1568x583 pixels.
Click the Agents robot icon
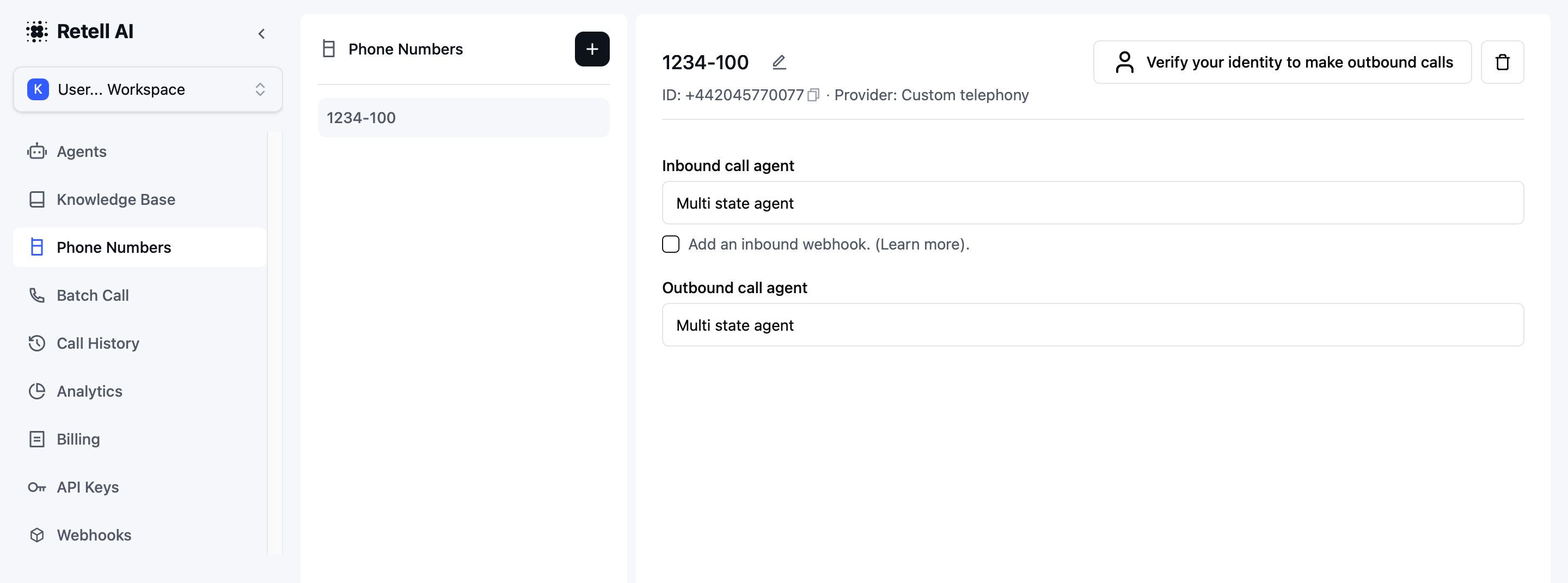pyautogui.click(x=37, y=151)
